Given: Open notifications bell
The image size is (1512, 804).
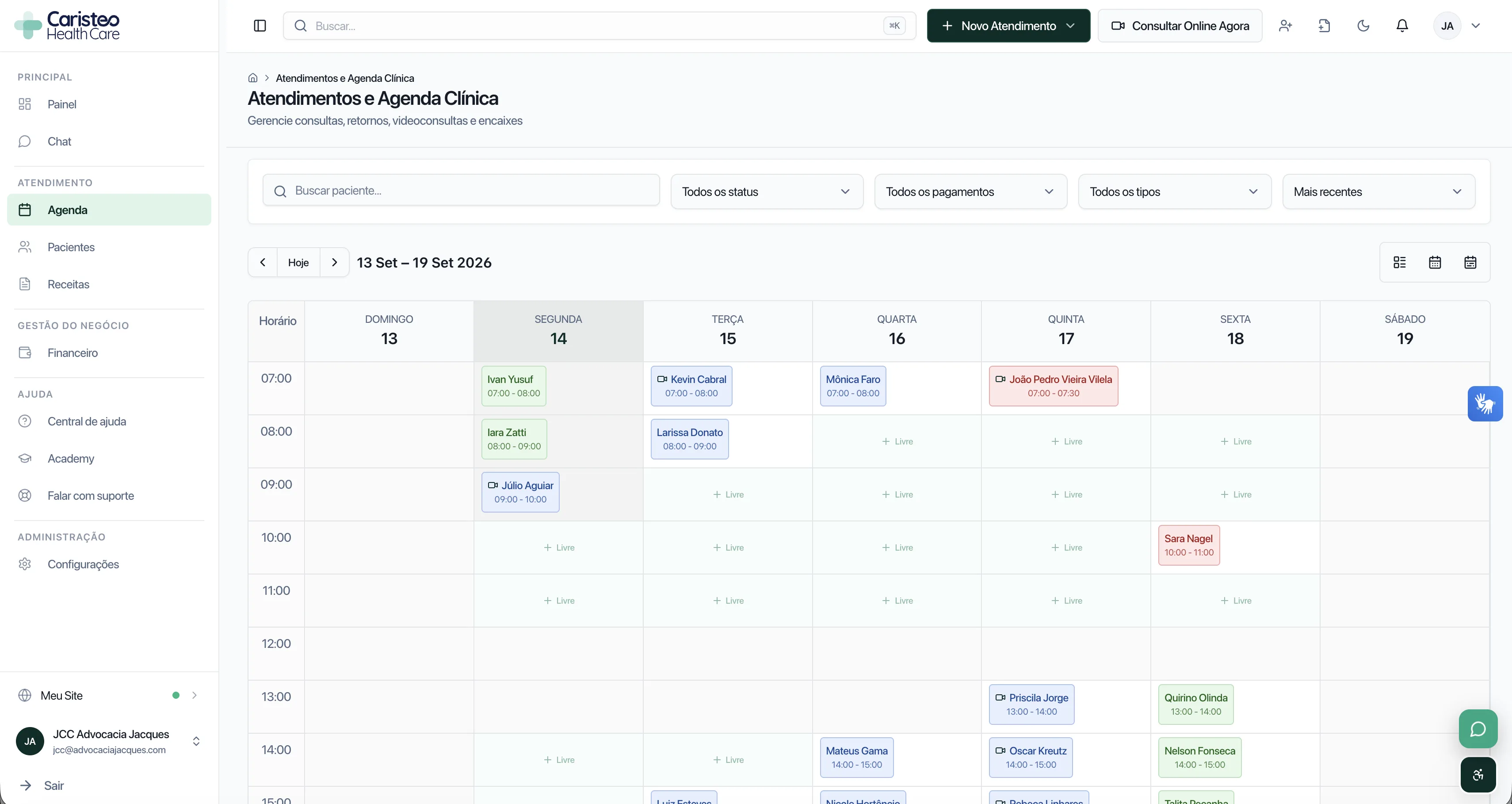Looking at the screenshot, I should click(1402, 26).
